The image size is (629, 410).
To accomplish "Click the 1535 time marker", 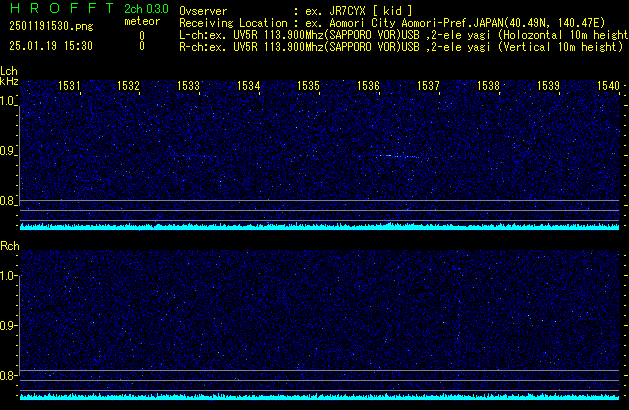I will pos(308,86).
